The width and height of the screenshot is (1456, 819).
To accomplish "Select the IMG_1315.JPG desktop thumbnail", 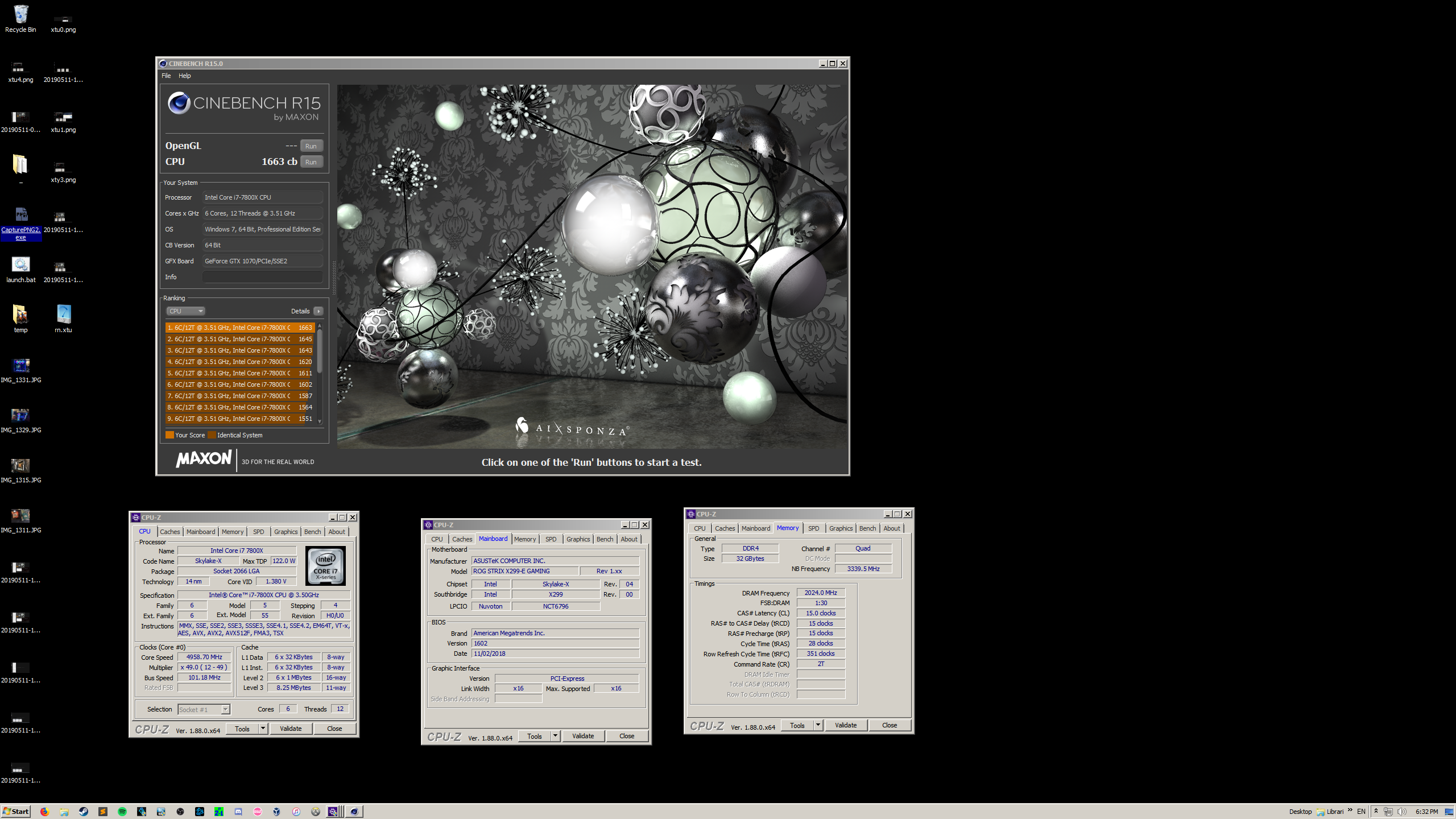I will pos(21,470).
